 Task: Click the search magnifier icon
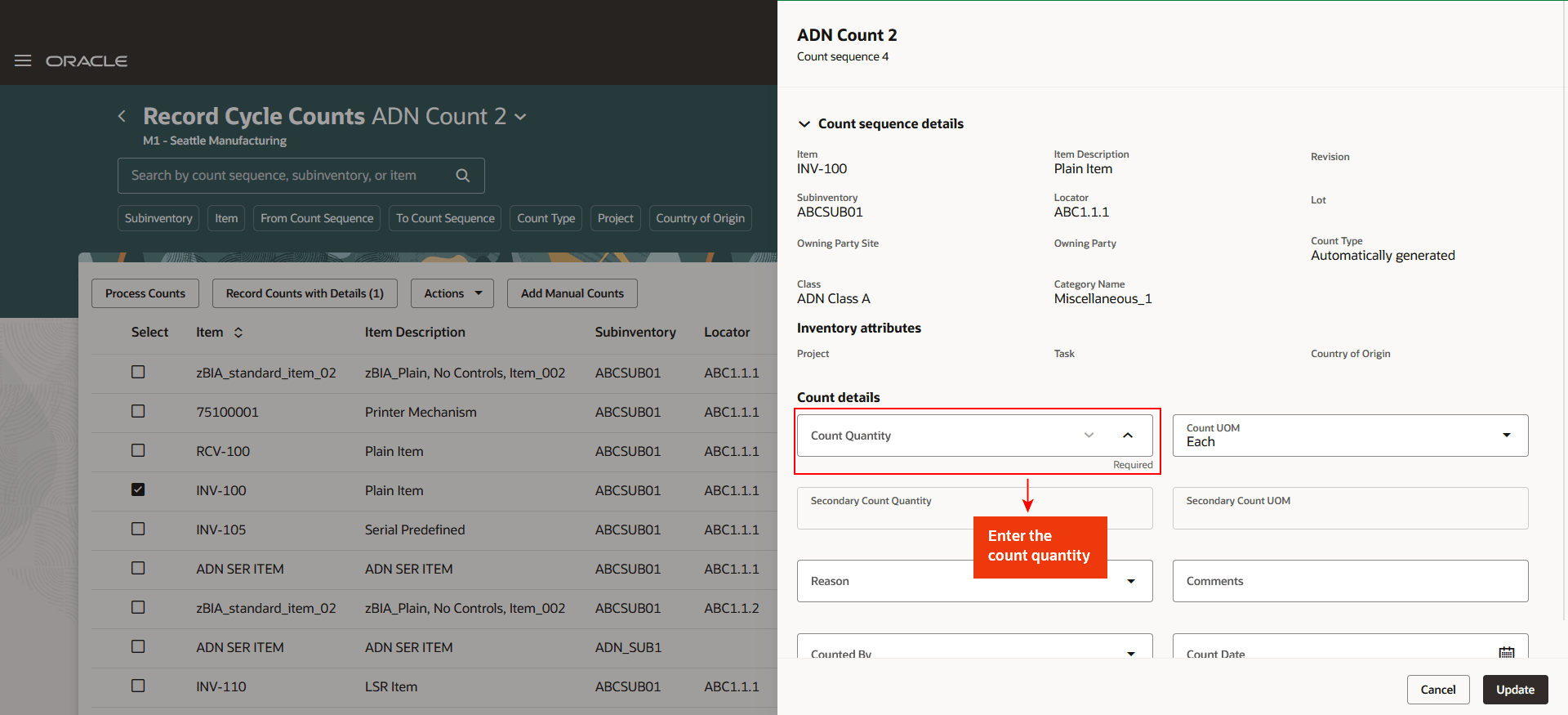(462, 176)
